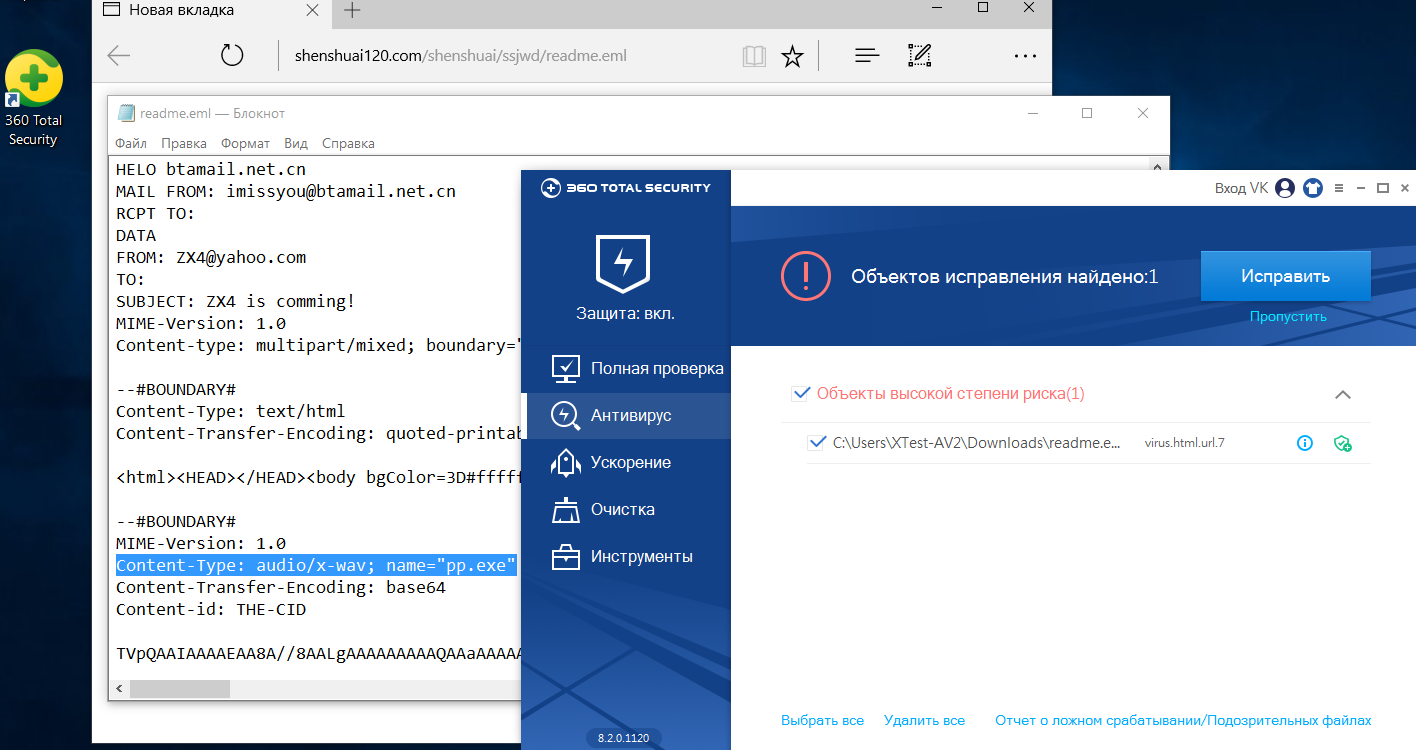Open the Ускорение section

(626, 462)
